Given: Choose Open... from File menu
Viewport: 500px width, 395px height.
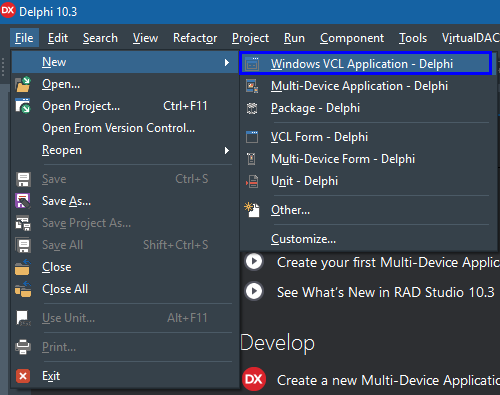Looking at the screenshot, I should (x=125, y=84).
